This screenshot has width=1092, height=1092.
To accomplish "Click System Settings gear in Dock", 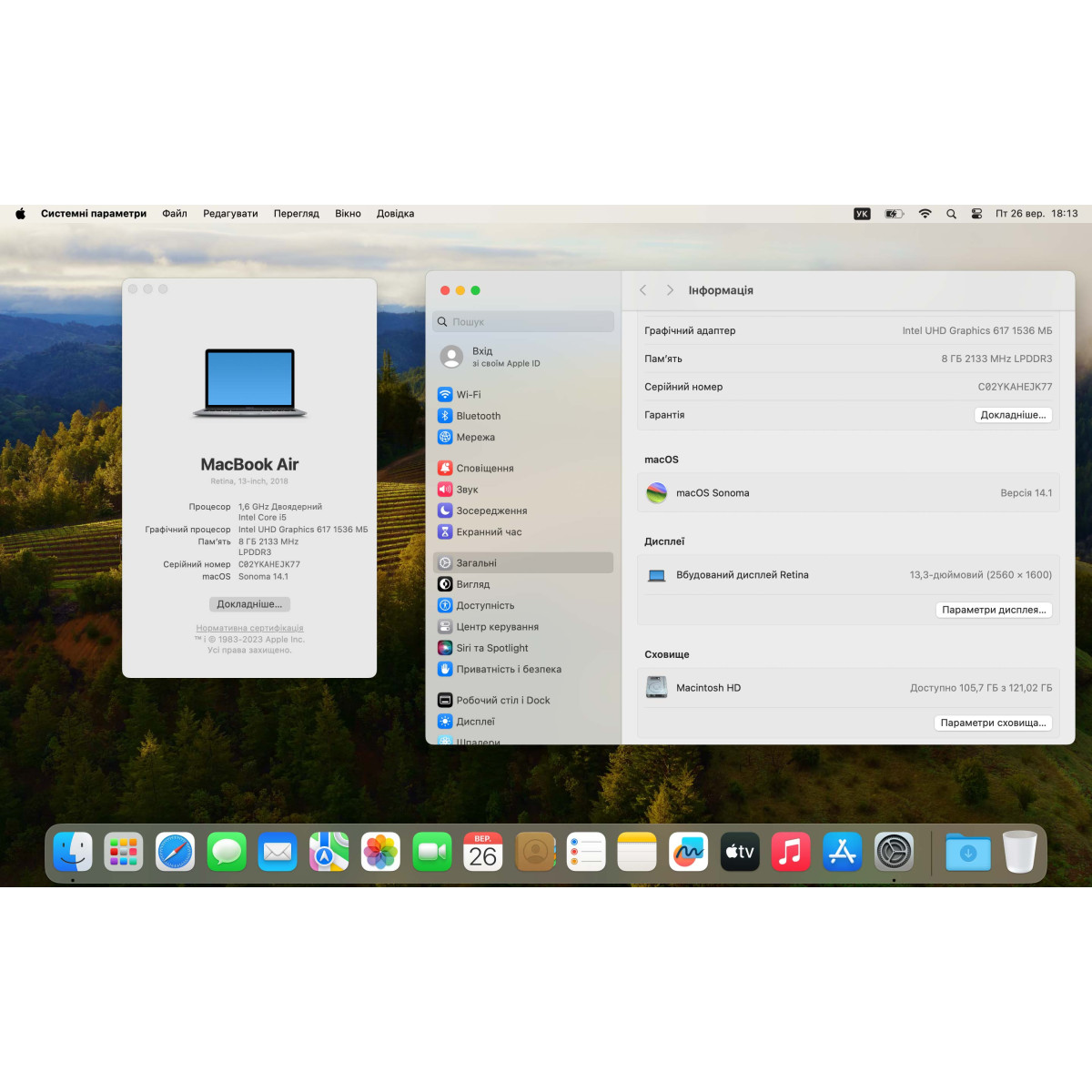I will (894, 852).
